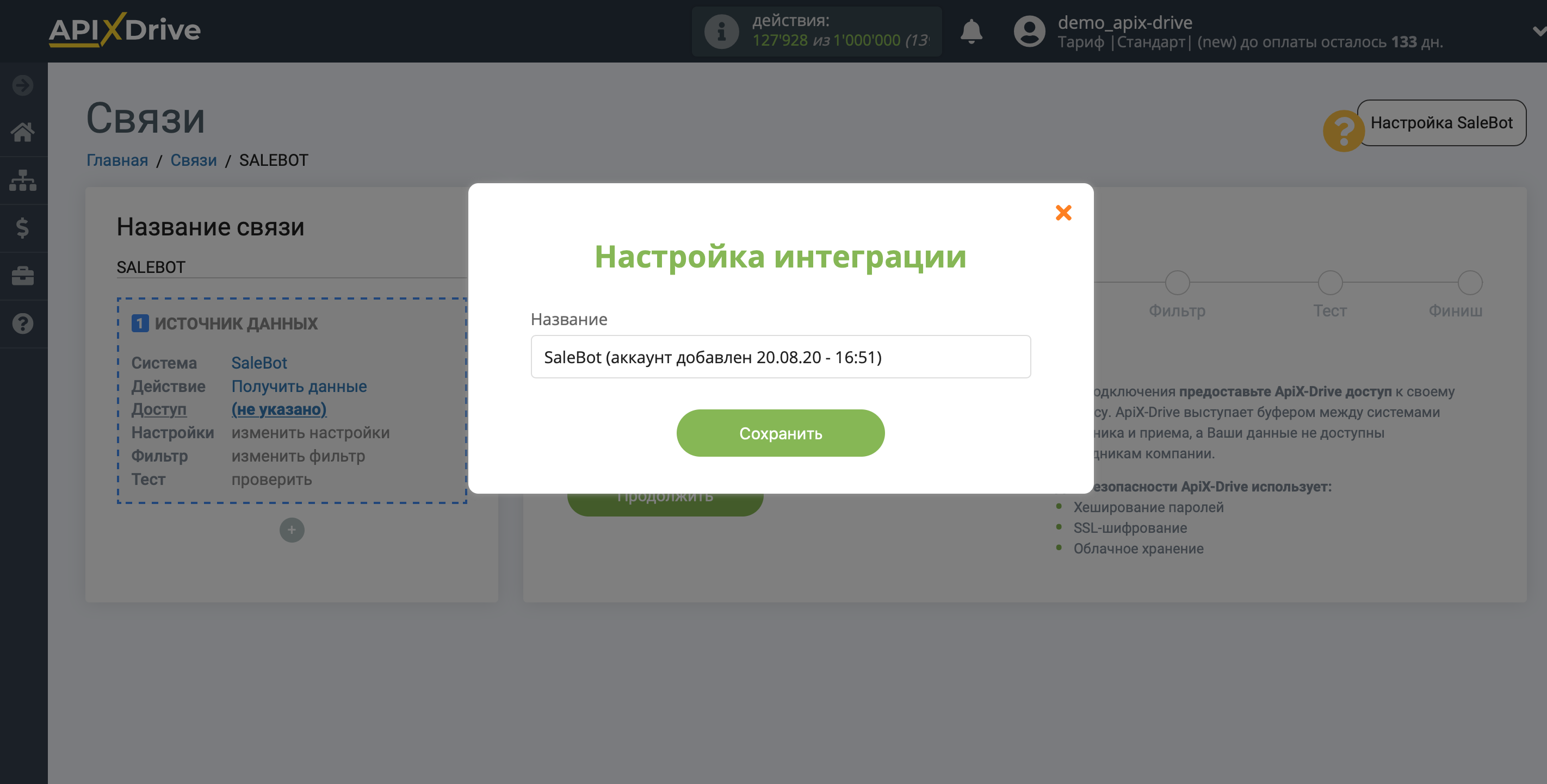Click the Главная breadcrumb link
1547x784 pixels.
[117, 160]
